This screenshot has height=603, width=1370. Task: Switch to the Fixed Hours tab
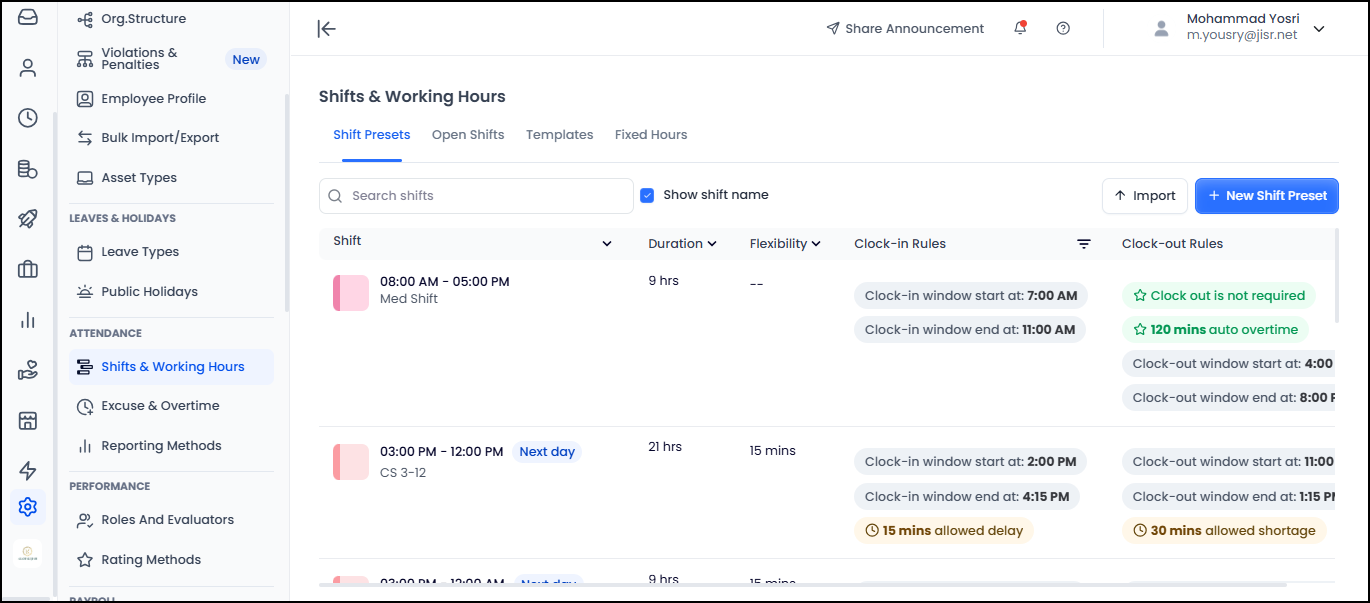point(651,135)
